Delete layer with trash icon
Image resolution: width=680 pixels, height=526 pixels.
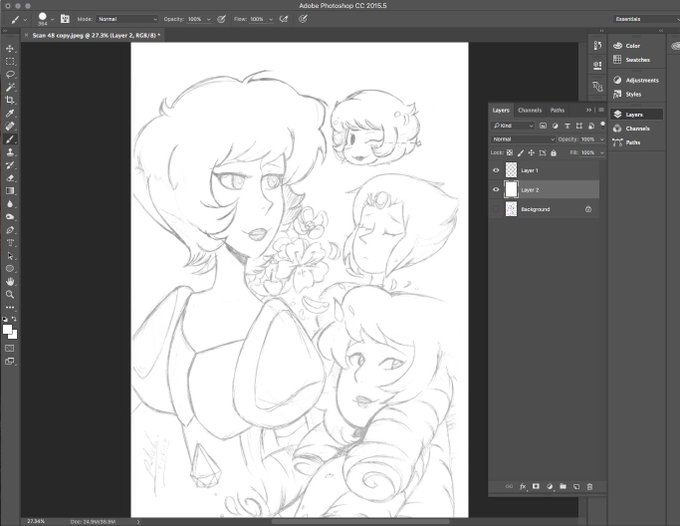(590, 487)
